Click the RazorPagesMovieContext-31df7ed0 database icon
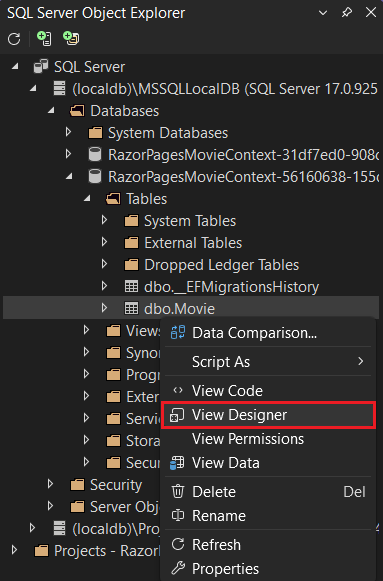The image size is (383, 581). [95, 155]
